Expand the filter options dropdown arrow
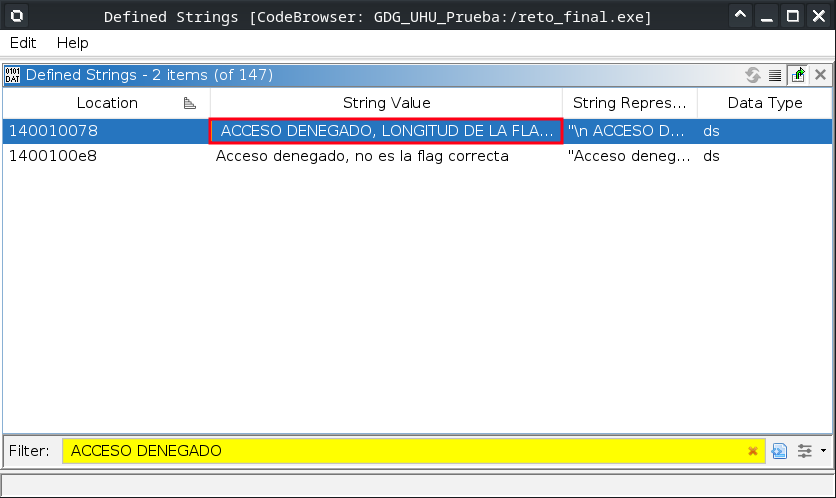 pyautogui.click(x=823, y=451)
